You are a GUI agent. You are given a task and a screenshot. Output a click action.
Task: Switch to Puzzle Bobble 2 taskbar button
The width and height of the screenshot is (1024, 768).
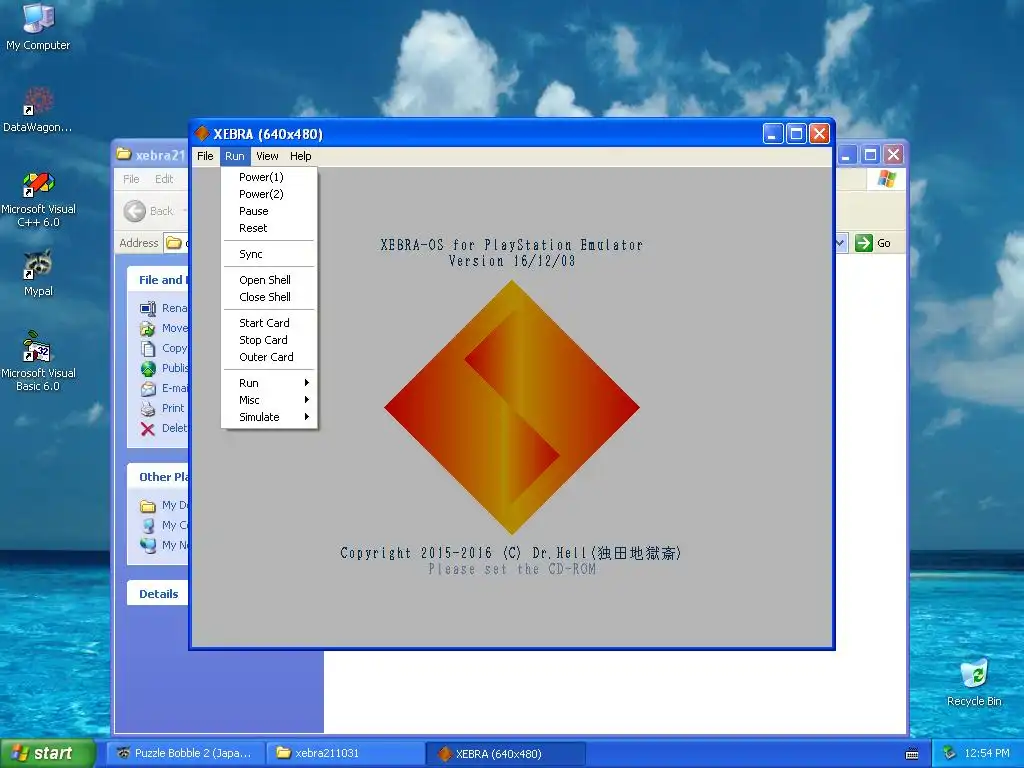click(185, 754)
